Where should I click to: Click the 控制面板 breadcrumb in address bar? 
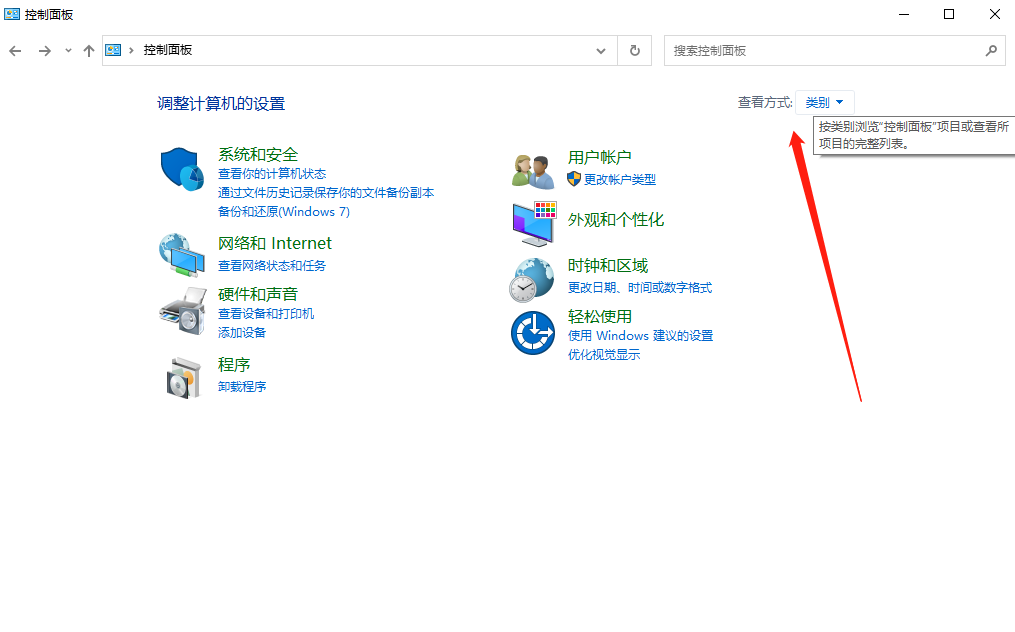pyautogui.click(x=168, y=50)
